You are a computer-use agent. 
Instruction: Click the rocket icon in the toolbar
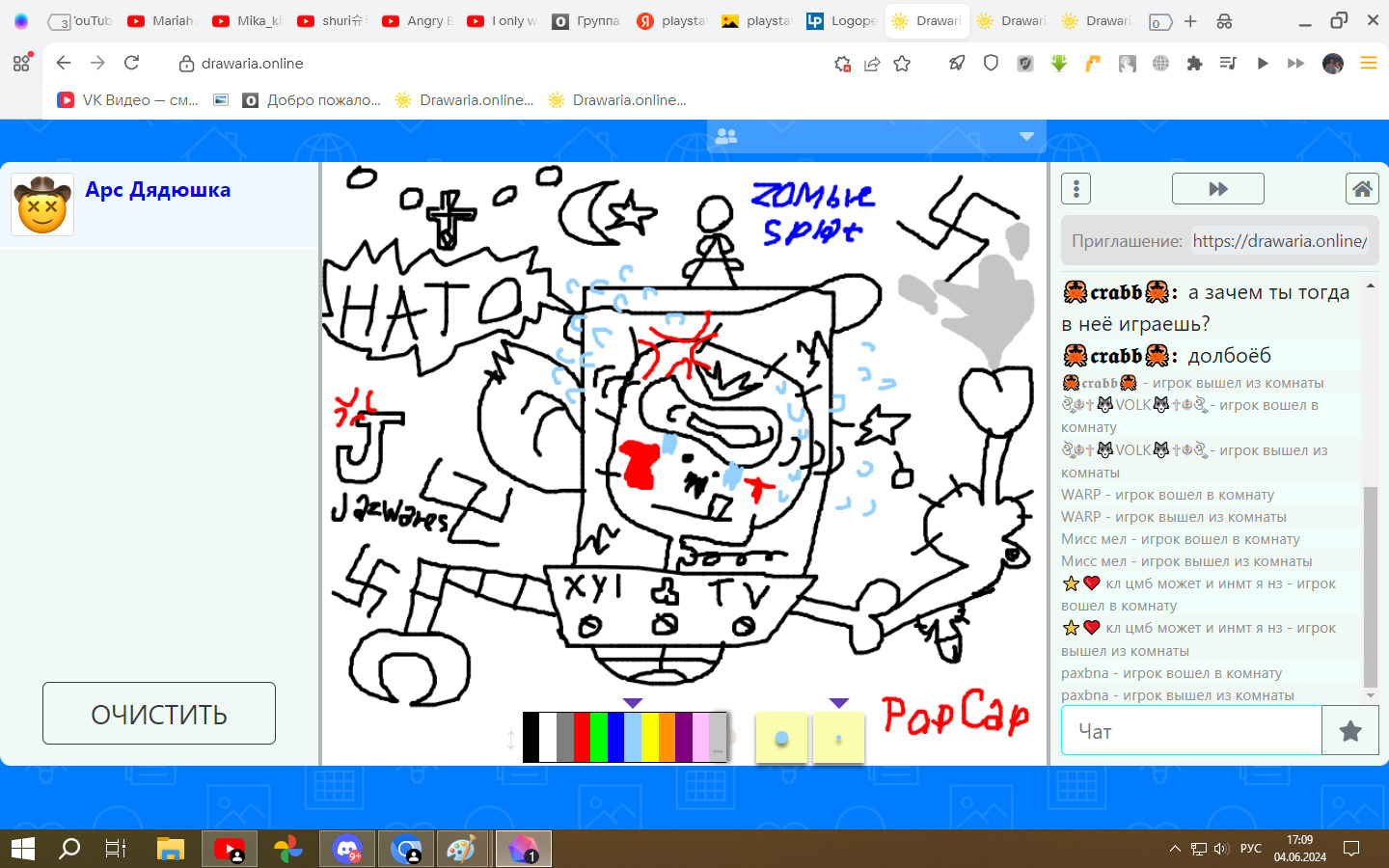coord(957,64)
